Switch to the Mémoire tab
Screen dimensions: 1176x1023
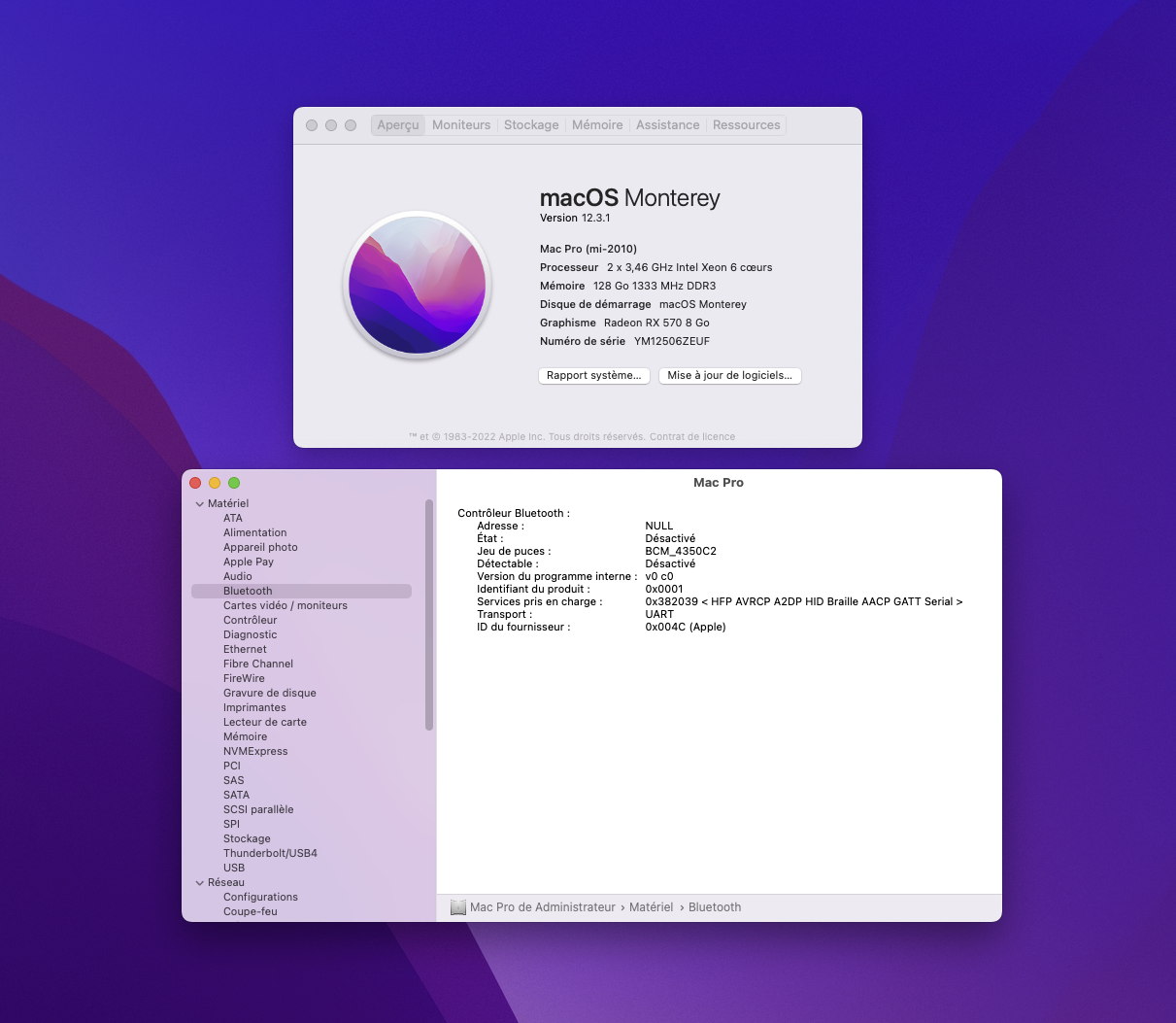click(597, 125)
